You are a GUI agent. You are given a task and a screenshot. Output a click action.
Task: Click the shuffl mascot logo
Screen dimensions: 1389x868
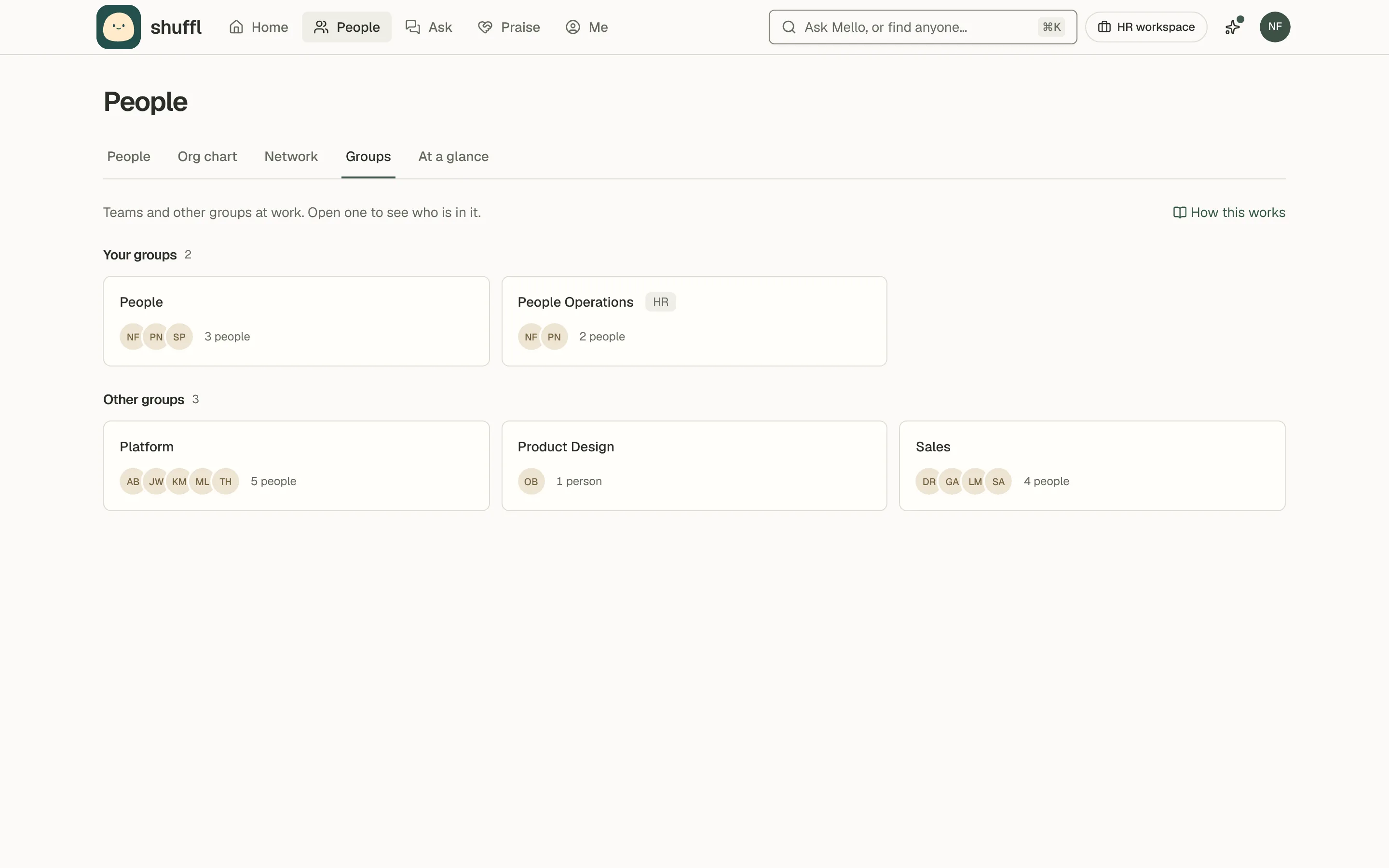click(x=118, y=27)
